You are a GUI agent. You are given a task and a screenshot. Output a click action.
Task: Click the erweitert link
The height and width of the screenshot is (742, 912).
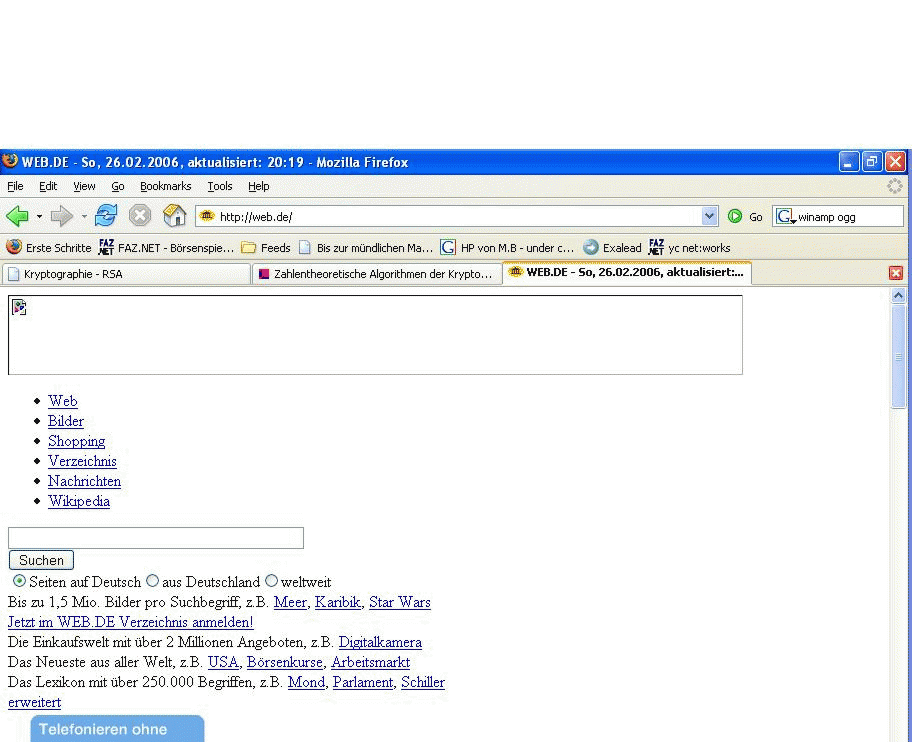pos(34,702)
